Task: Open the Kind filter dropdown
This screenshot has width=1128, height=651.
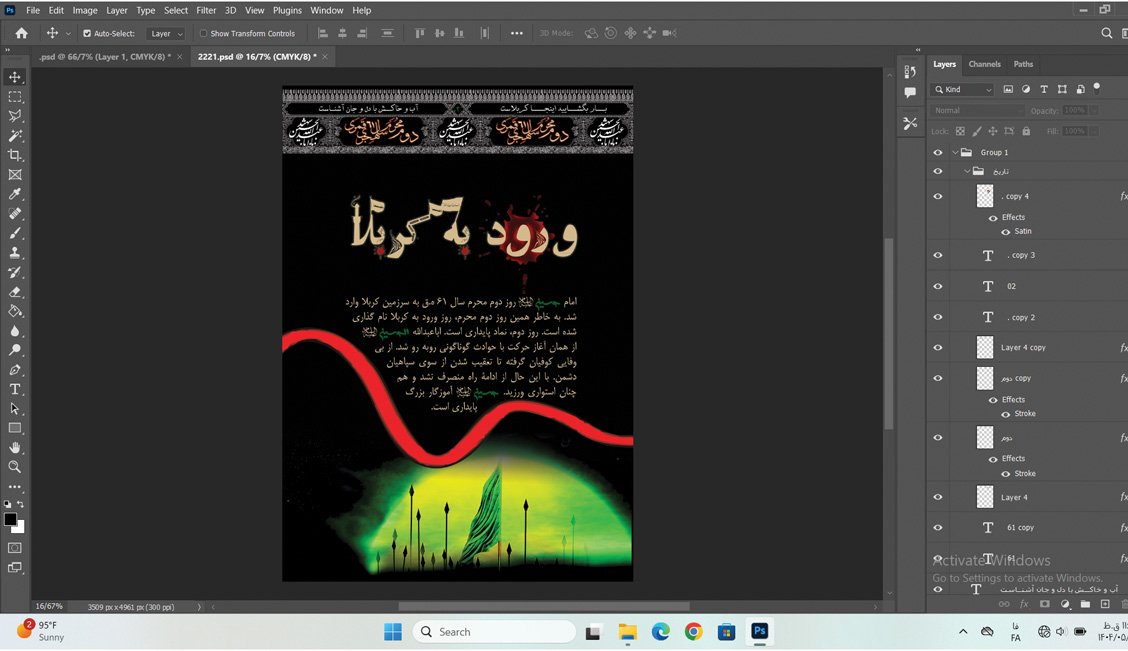Action: tap(963, 89)
